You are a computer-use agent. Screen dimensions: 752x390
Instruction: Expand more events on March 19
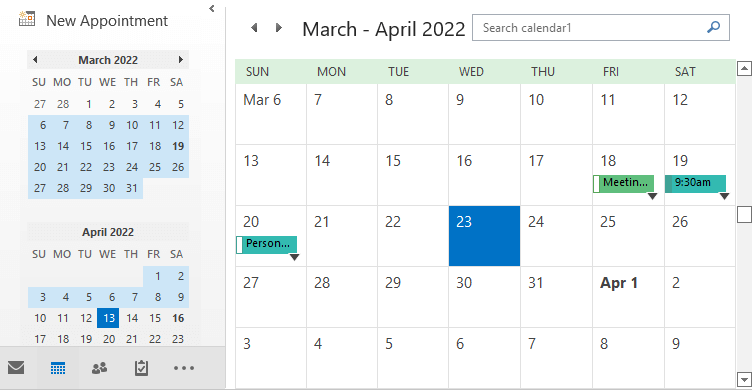tap(724, 196)
